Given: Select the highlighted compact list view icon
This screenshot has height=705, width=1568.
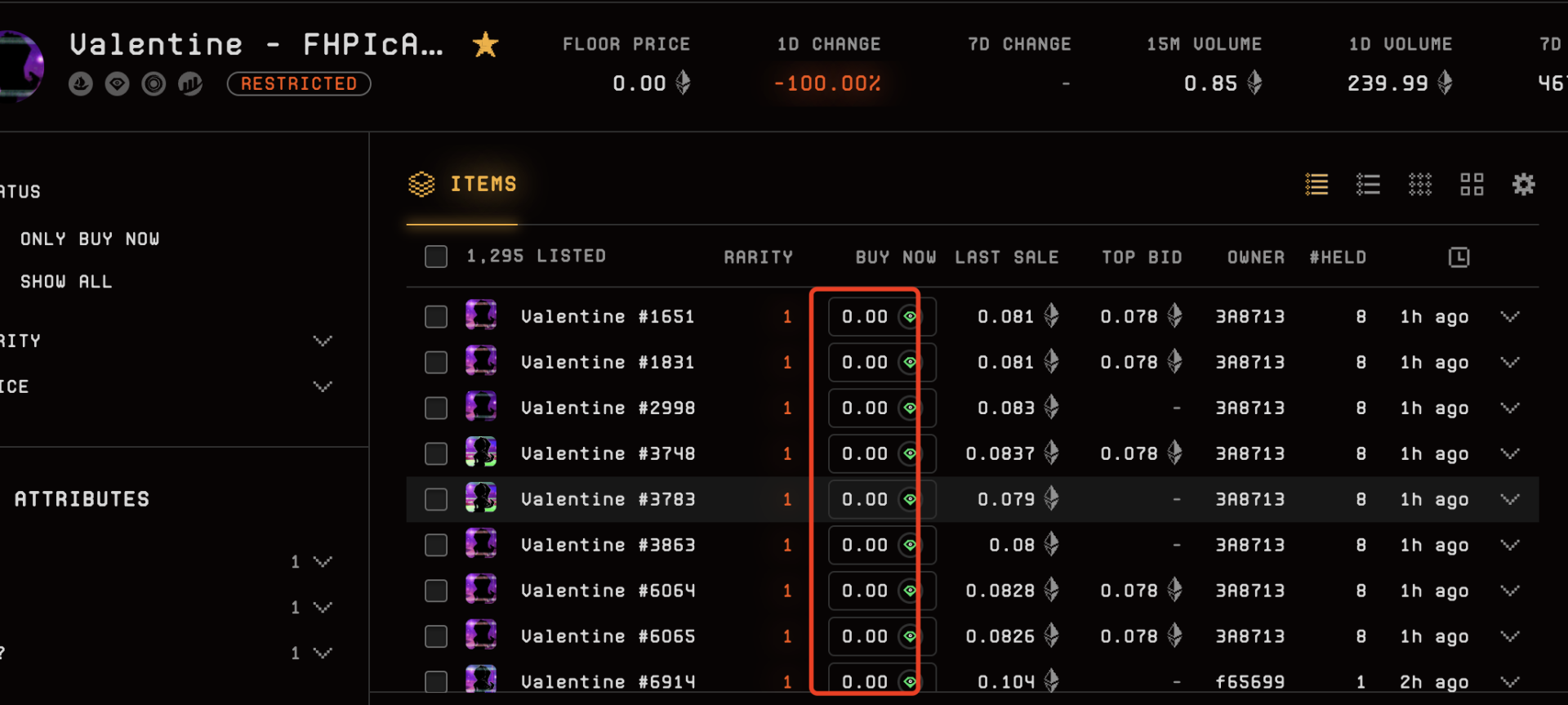Looking at the screenshot, I should tap(1316, 185).
